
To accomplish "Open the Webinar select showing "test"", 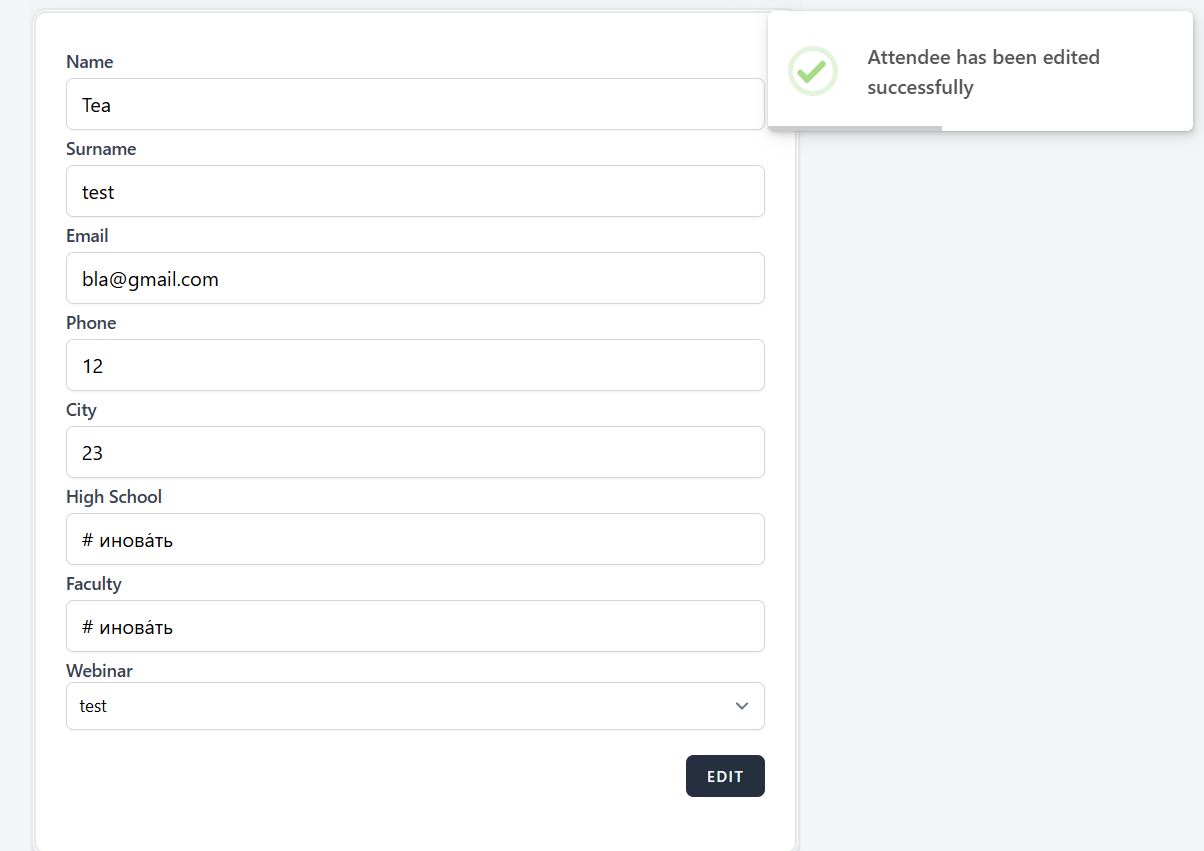I will pyautogui.click(x=400, y=706).
